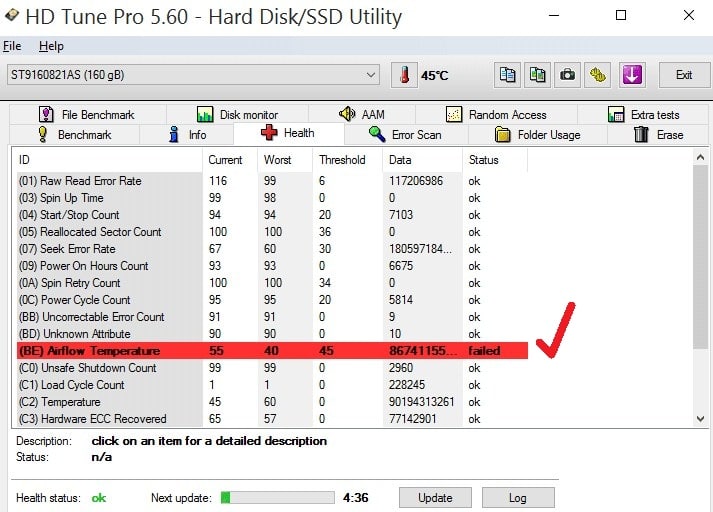
Task: Click the lightbulb icon on Benchmark tab
Action: (43, 135)
